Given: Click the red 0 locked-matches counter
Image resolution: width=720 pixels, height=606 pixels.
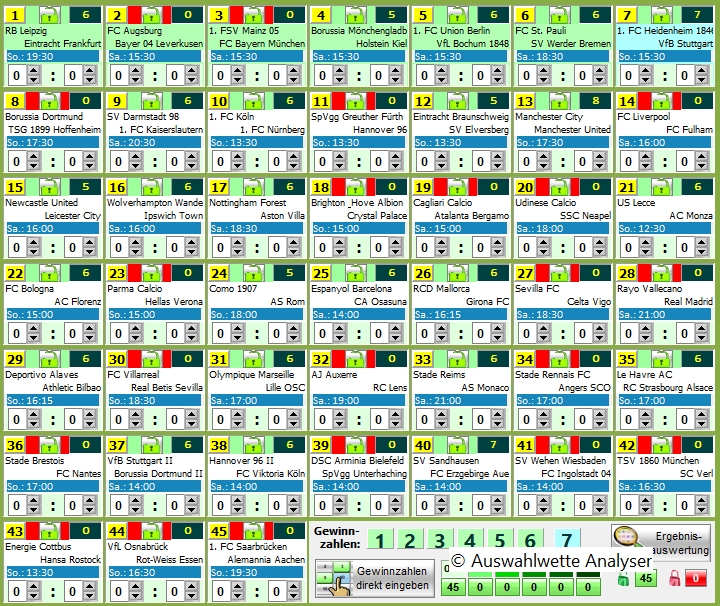Looking at the screenshot, I should [x=696, y=578].
